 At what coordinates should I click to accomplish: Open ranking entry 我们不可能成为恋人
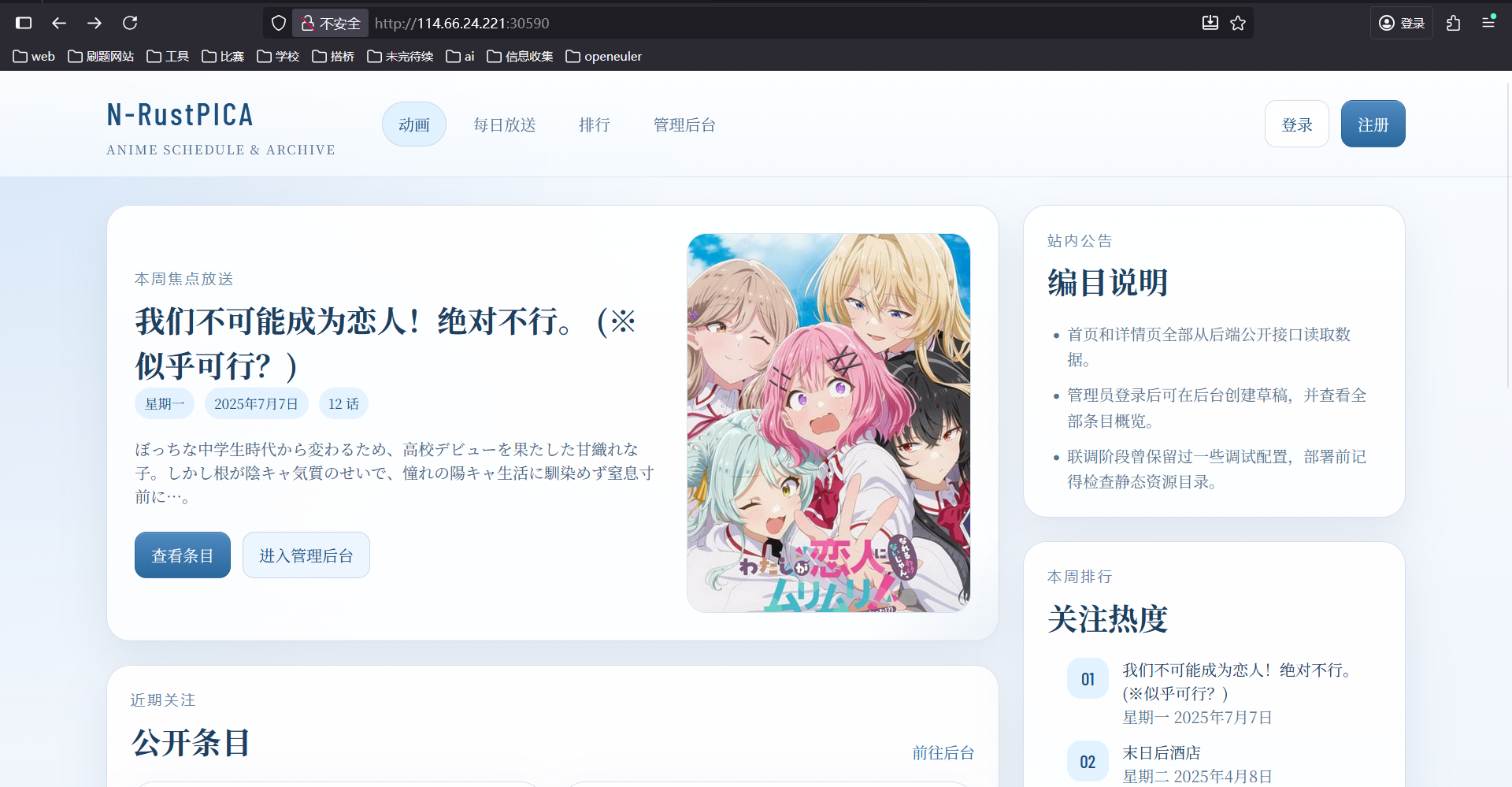click(1238, 681)
